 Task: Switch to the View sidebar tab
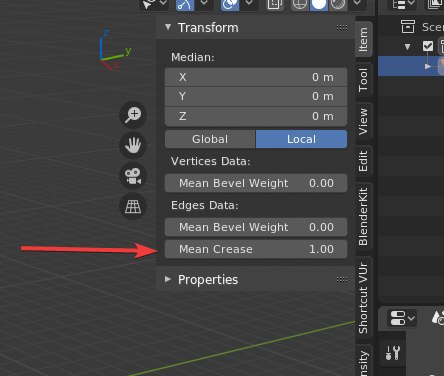[x=364, y=121]
